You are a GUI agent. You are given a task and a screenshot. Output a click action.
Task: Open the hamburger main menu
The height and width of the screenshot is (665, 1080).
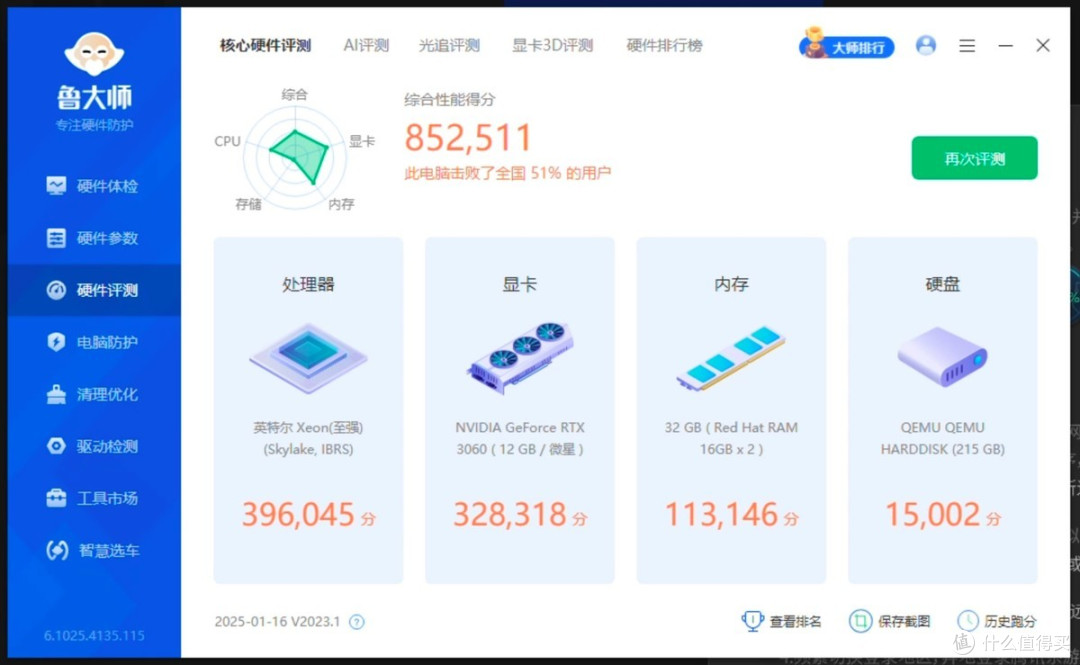(x=967, y=45)
